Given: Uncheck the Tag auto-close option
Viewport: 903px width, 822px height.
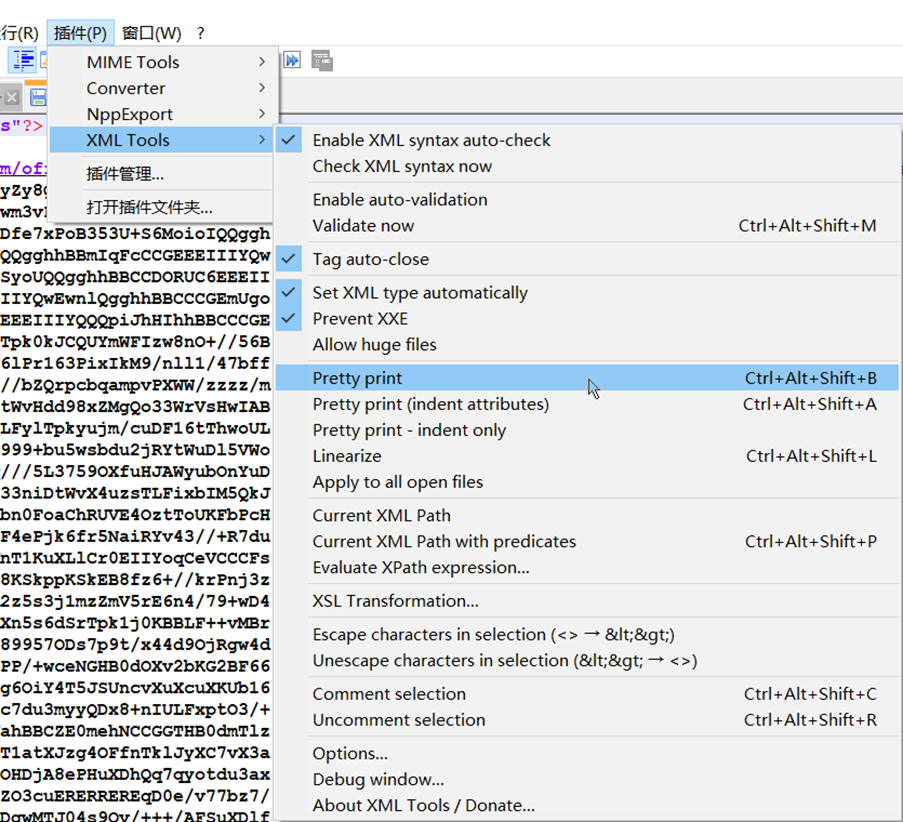Looking at the screenshot, I should point(370,259).
